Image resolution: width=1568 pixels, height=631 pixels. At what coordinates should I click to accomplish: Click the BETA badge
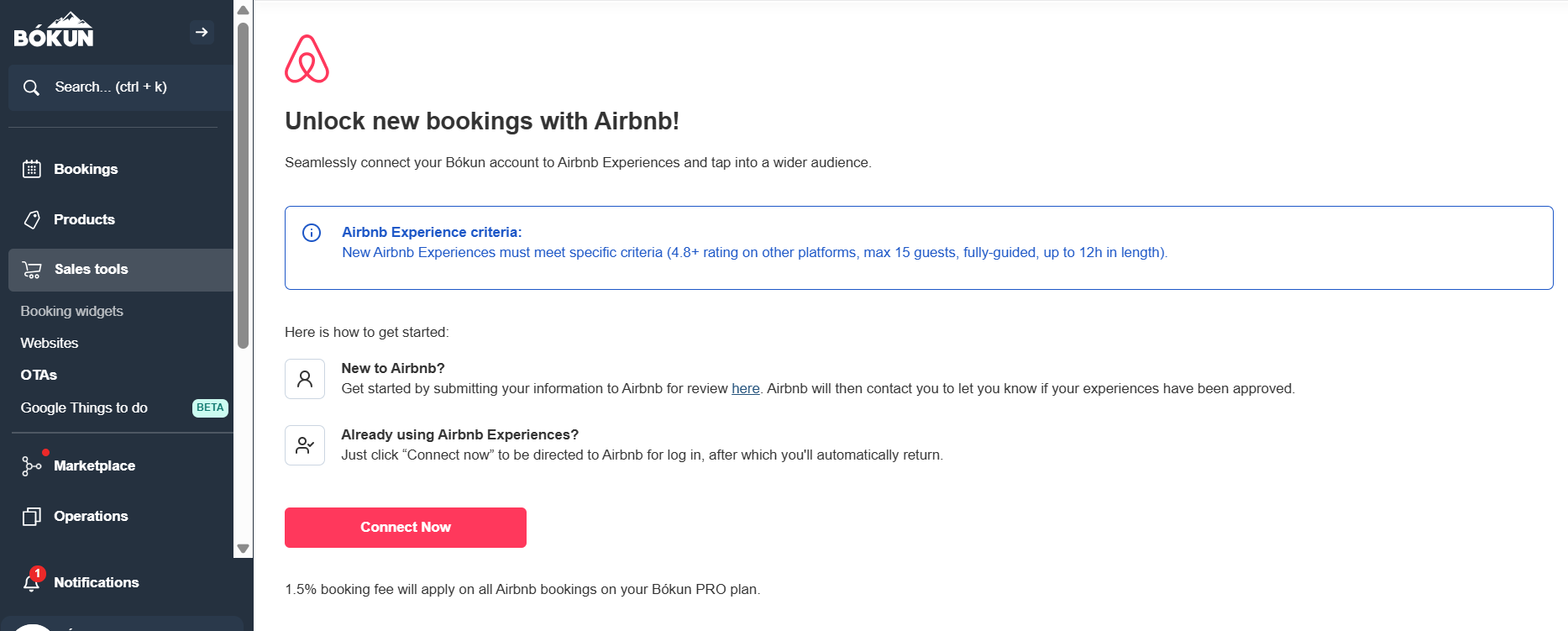[x=210, y=408]
